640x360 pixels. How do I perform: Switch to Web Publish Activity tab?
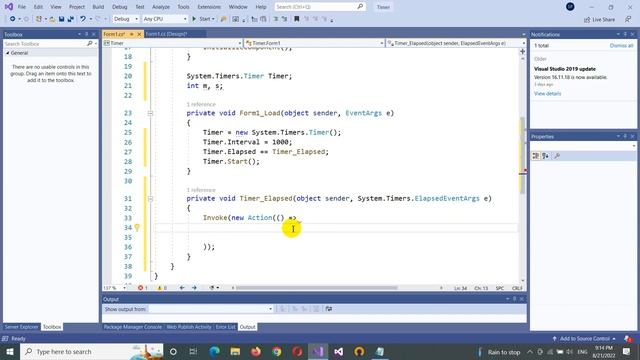coord(189,327)
